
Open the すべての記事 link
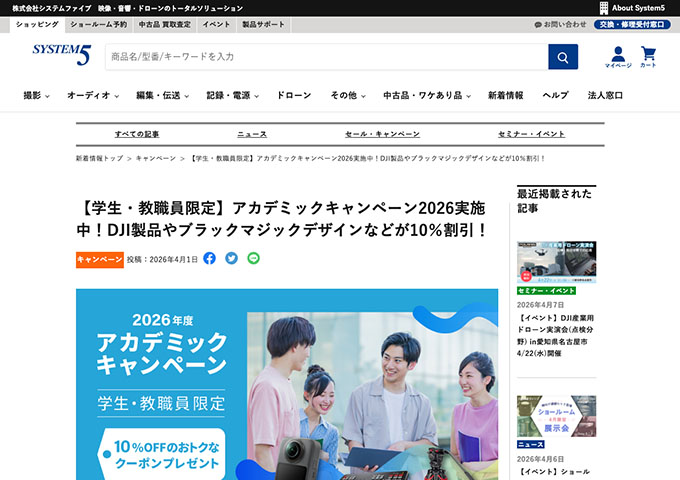coord(137,134)
